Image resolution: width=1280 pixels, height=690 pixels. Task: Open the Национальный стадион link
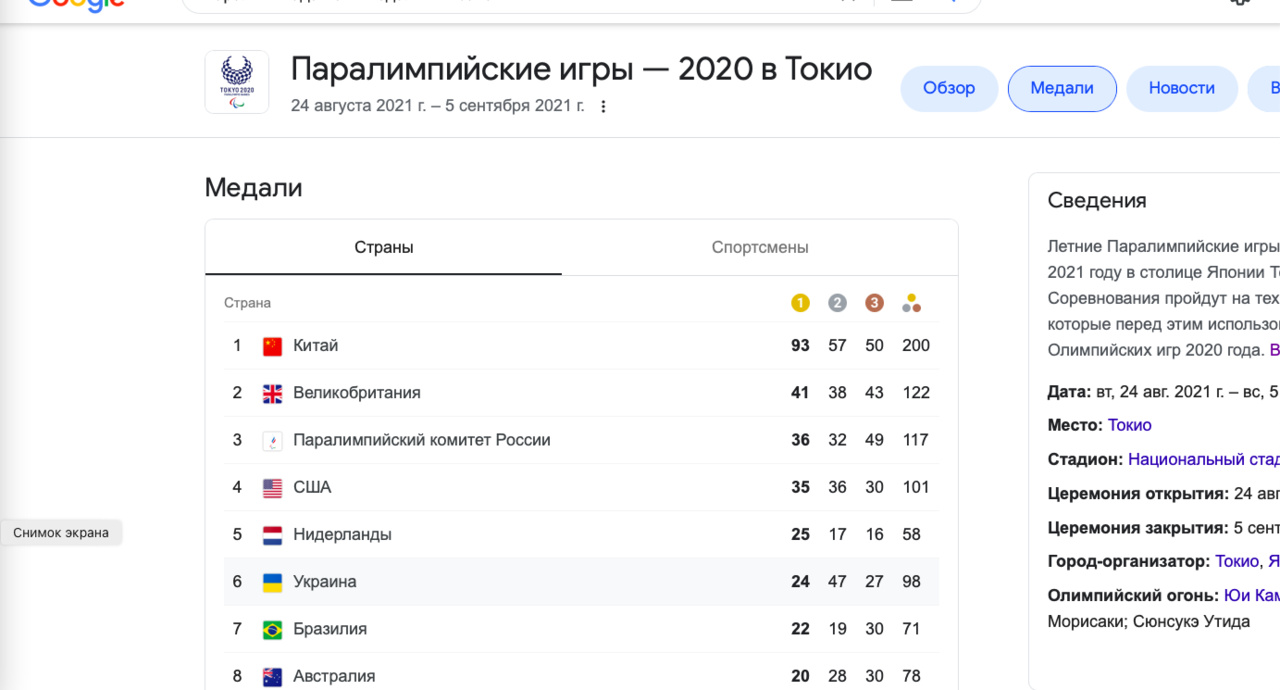1204,459
